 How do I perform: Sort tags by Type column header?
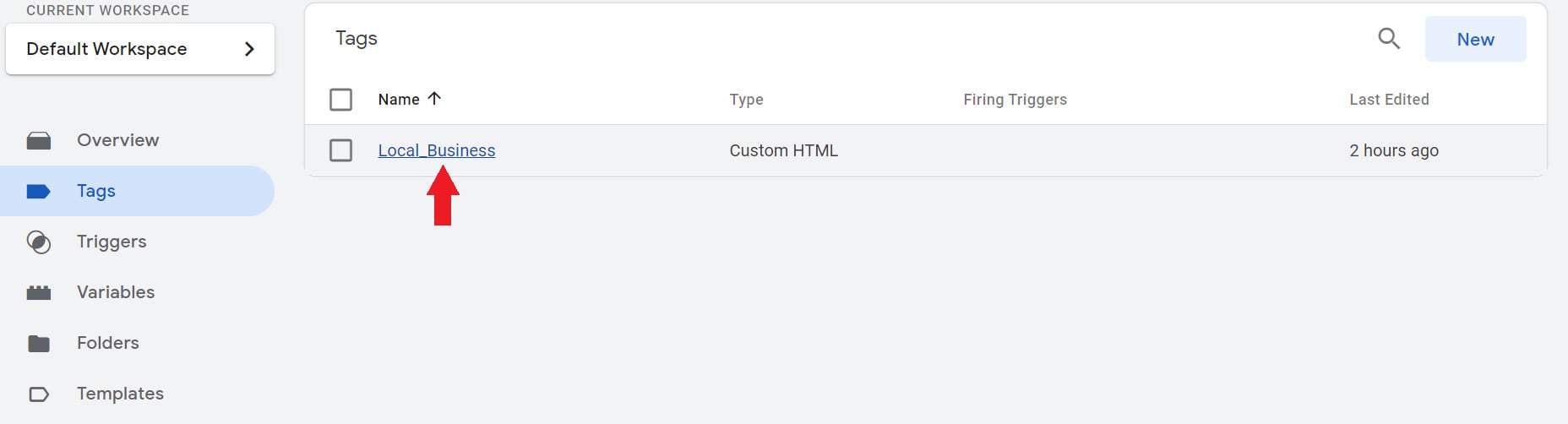click(746, 100)
